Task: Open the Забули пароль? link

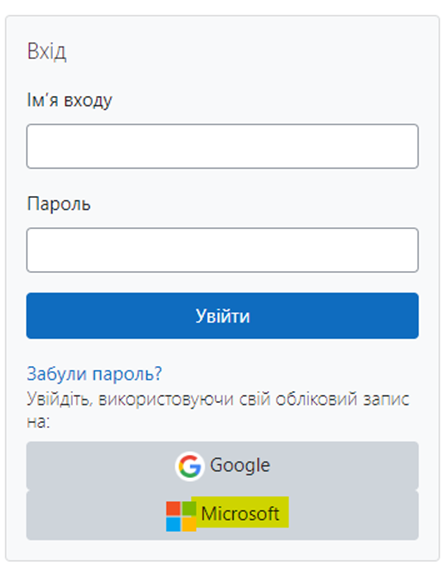Action: point(94,374)
